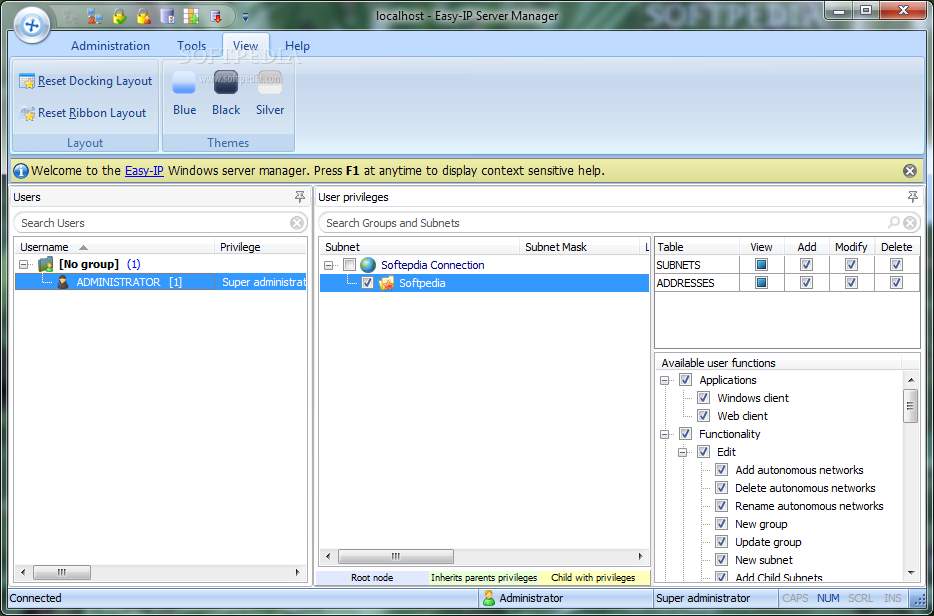The width and height of the screenshot is (934, 616).
Task: Uncheck SUBNETS Modify permission
Action: click(x=851, y=265)
